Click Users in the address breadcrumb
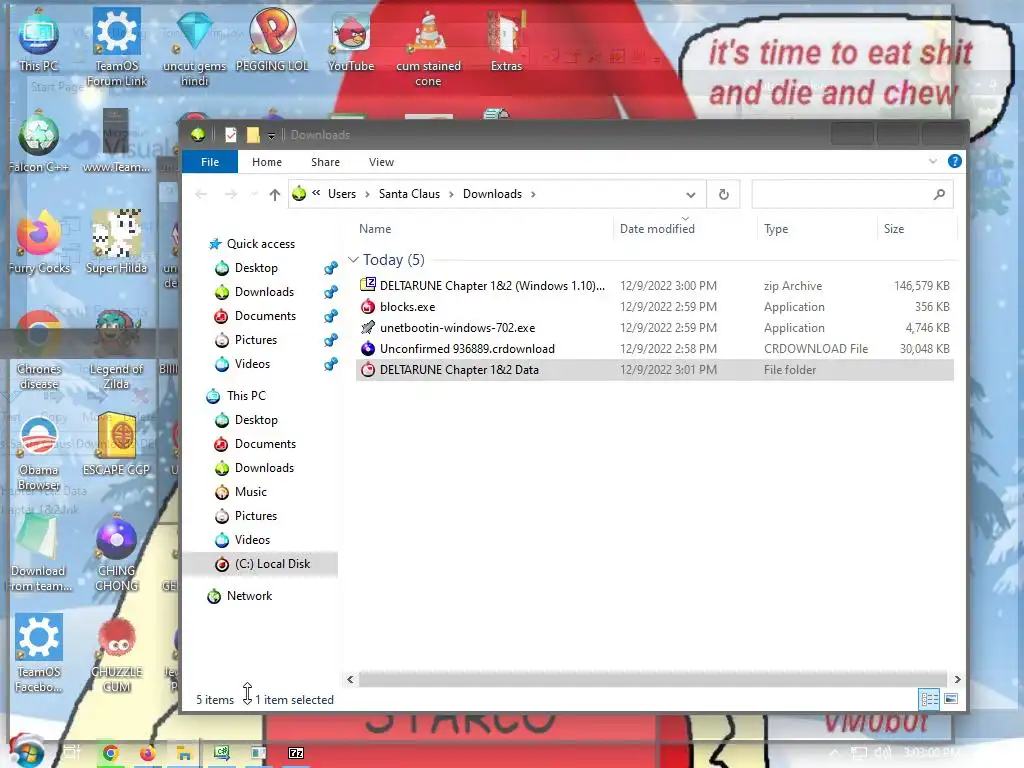Viewport: 1024px width, 768px height. (342, 194)
